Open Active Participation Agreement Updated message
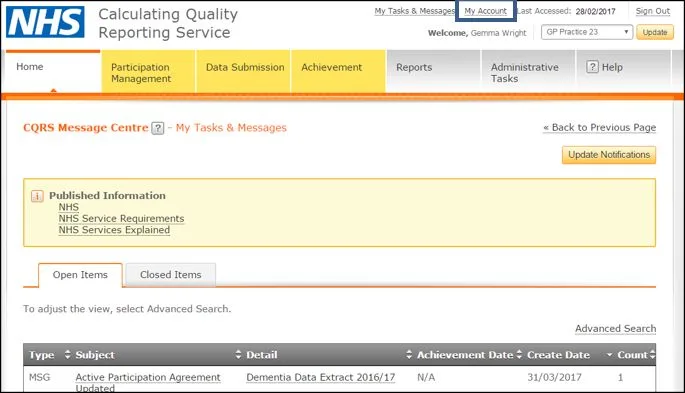 [148, 382]
